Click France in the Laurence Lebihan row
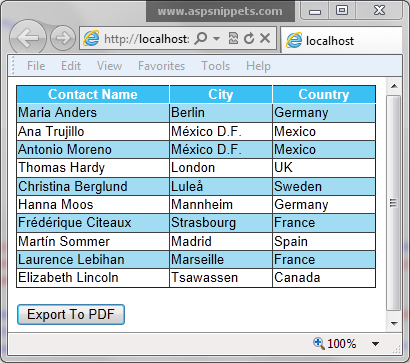This screenshot has width=410, height=363. click(324, 259)
